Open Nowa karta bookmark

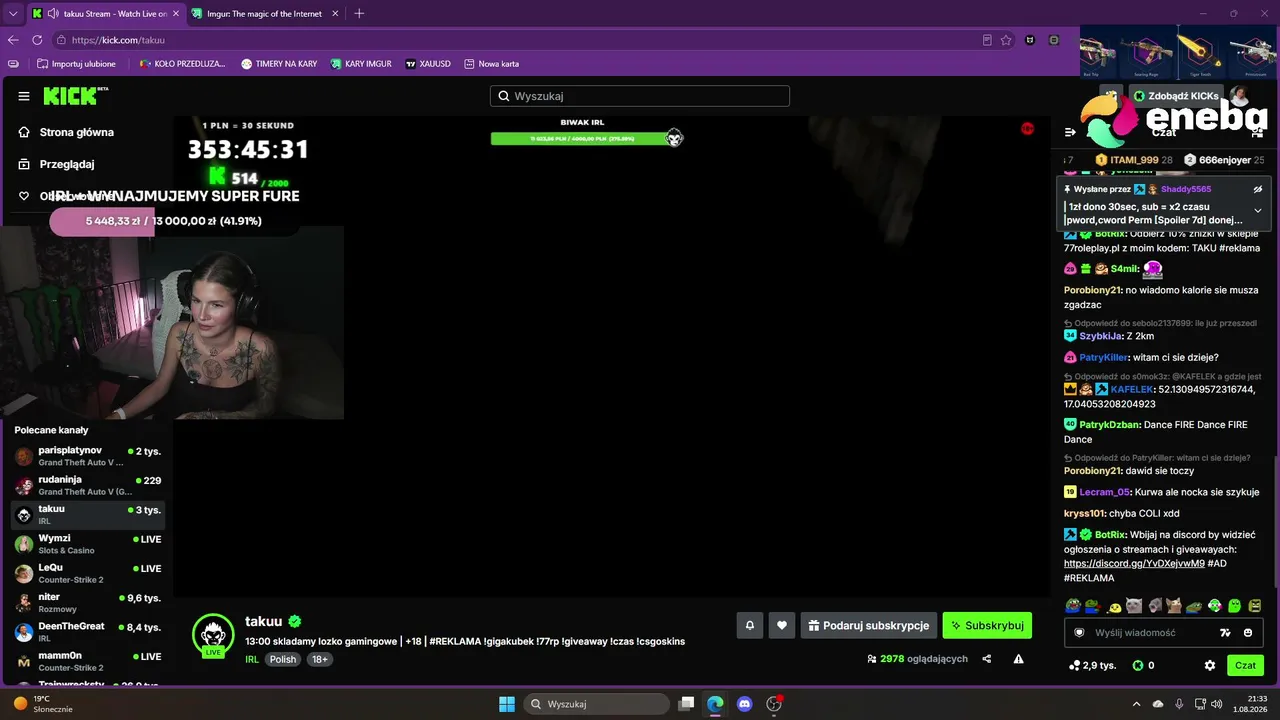(491, 64)
